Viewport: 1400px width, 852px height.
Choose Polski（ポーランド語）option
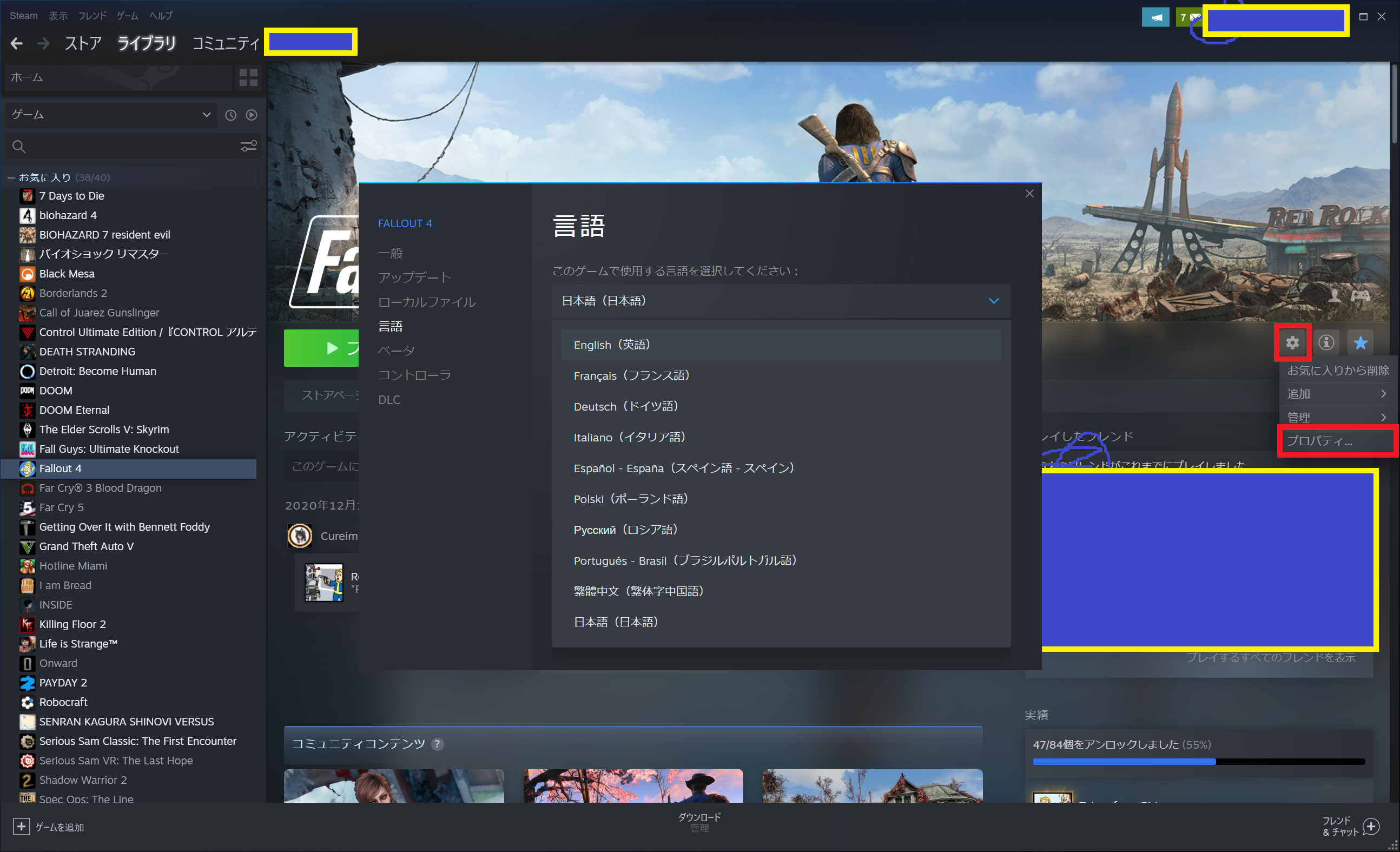[x=781, y=499]
